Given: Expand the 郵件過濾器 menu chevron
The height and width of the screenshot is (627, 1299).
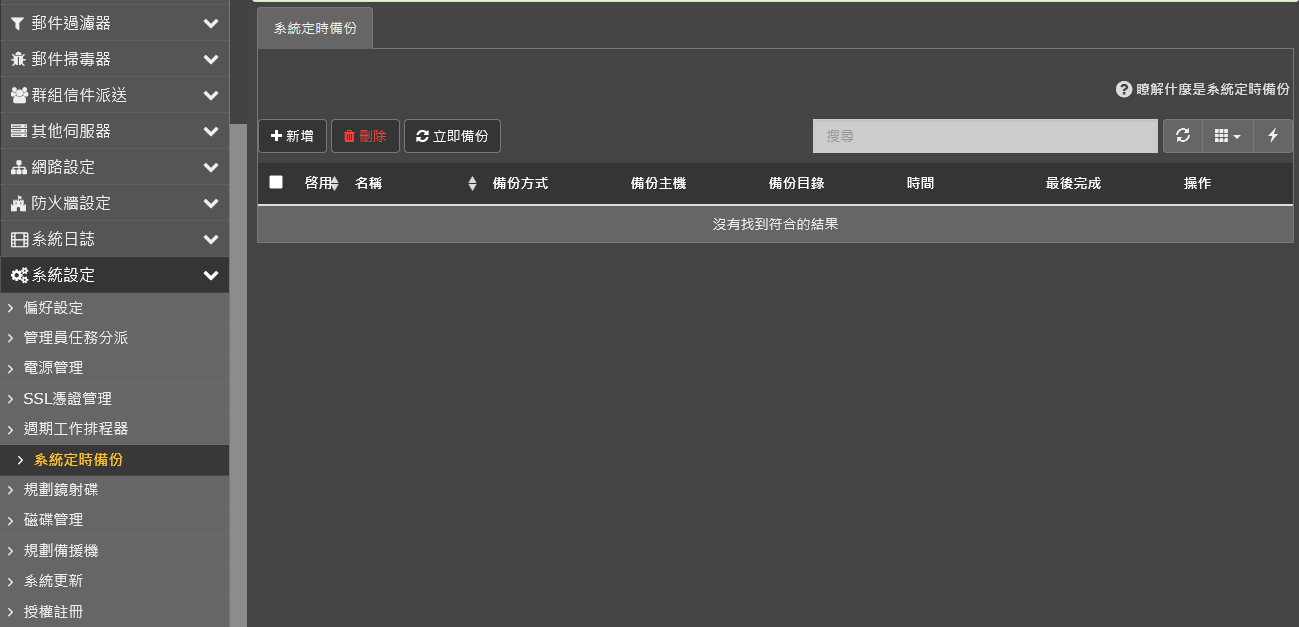Looking at the screenshot, I should coord(210,23).
